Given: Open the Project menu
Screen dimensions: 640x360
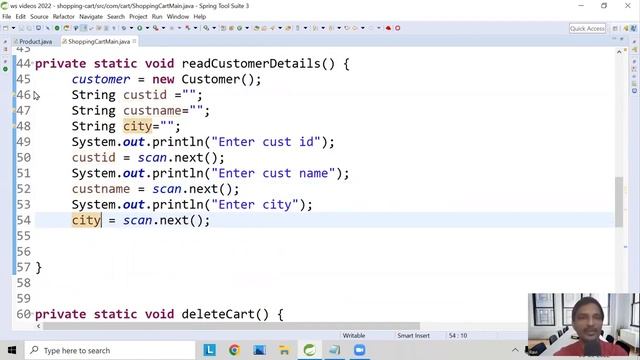Looking at the screenshot, I should click(x=138, y=17).
